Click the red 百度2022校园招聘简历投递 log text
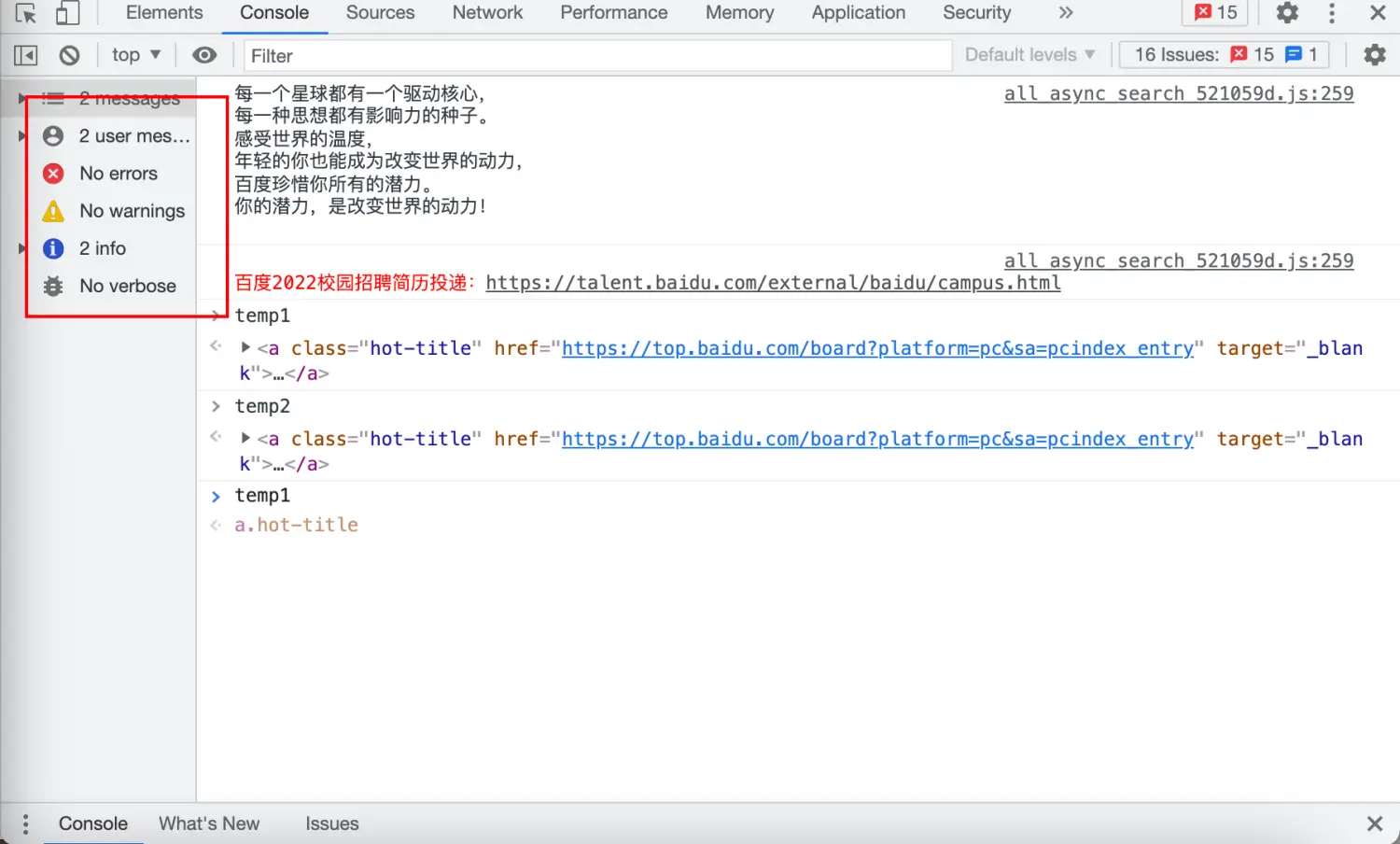 point(356,283)
